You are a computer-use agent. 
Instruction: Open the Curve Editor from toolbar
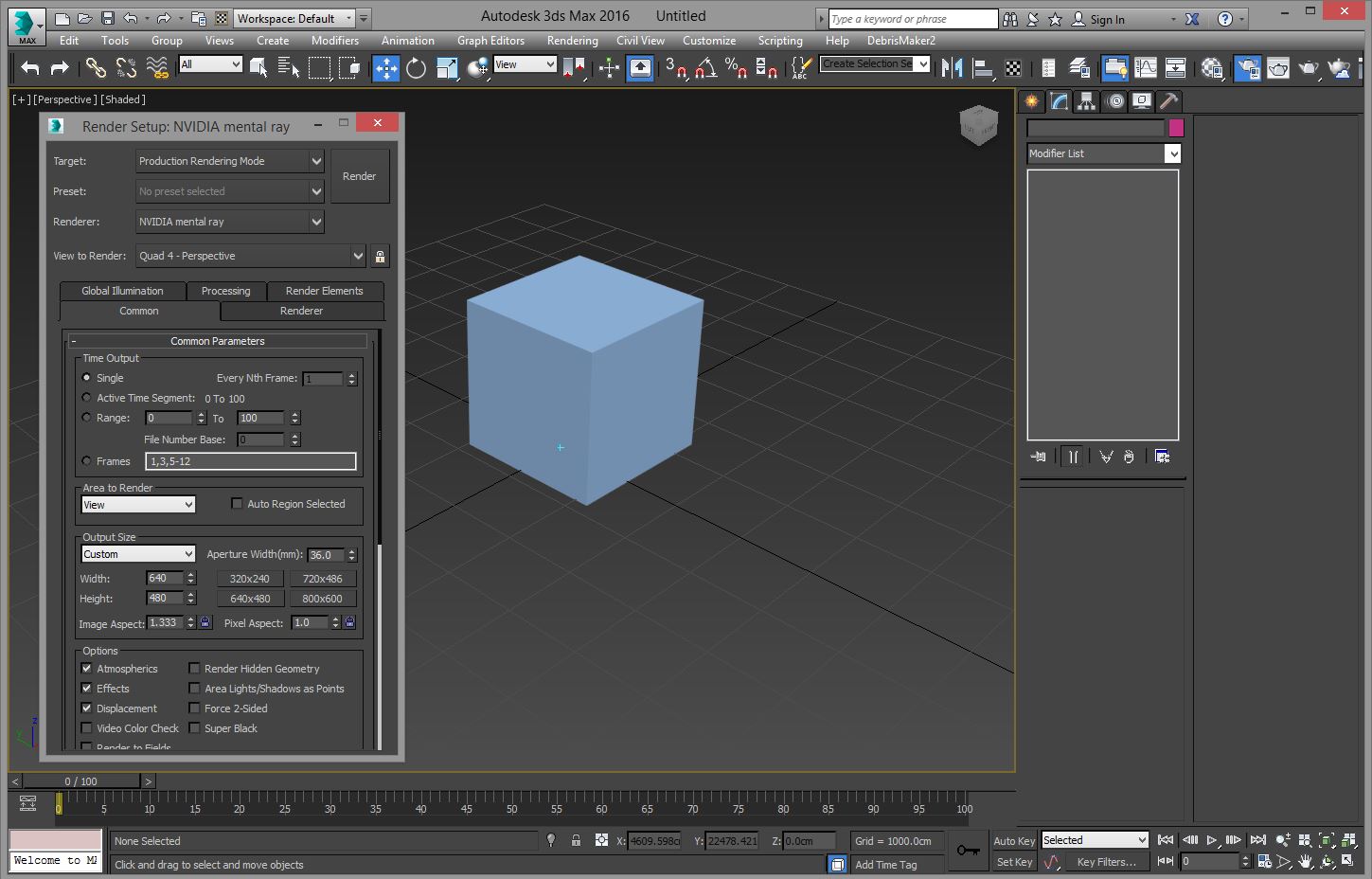[x=1146, y=67]
